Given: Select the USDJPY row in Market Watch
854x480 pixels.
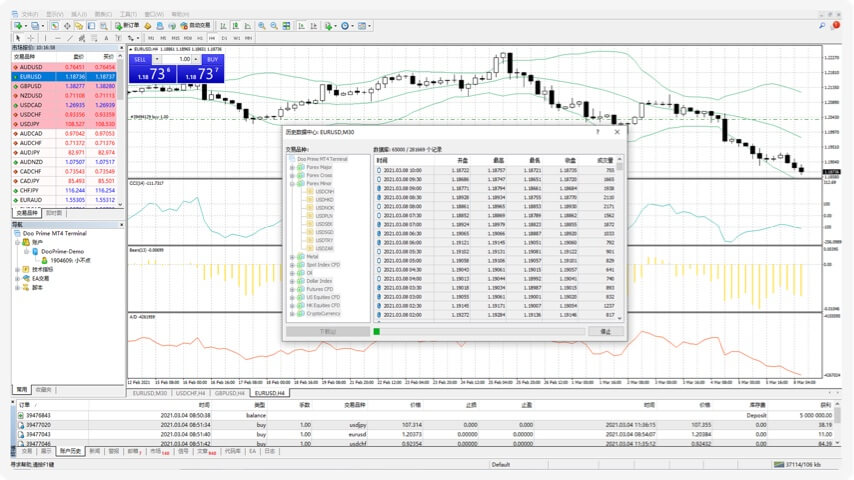Looking at the screenshot, I should pos(30,124).
